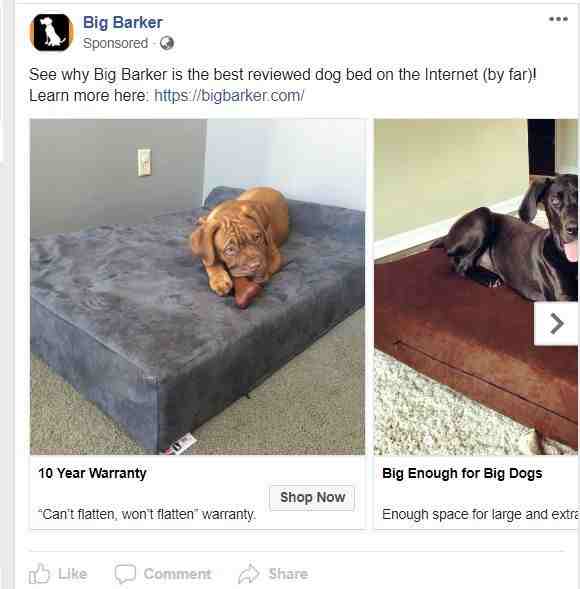Click the thumbs-up Like icon
Image resolution: width=580 pixels, height=589 pixels.
coord(39,574)
